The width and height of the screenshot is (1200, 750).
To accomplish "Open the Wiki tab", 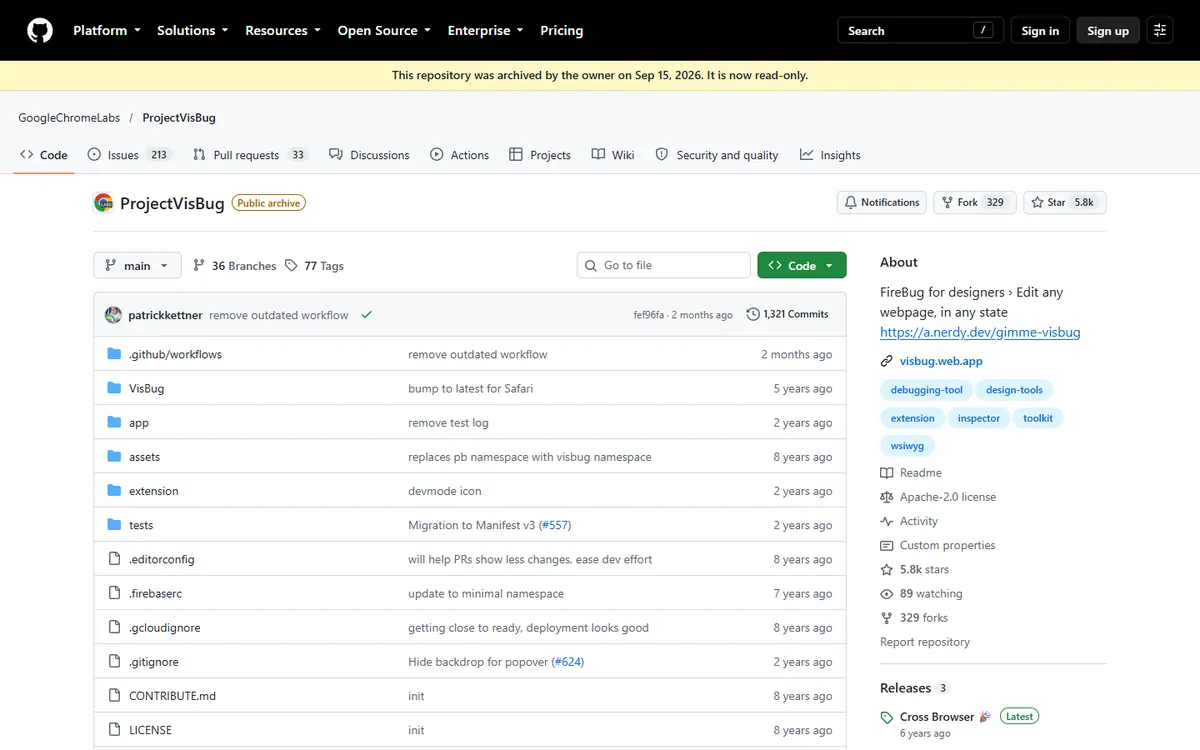I will tap(613, 155).
